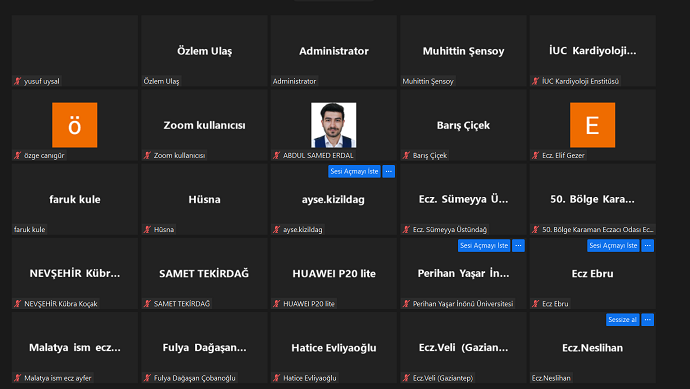Open more options menu for Ecz.Neslihan
Image resolution: width=690 pixels, height=389 pixels.
pos(647,320)
